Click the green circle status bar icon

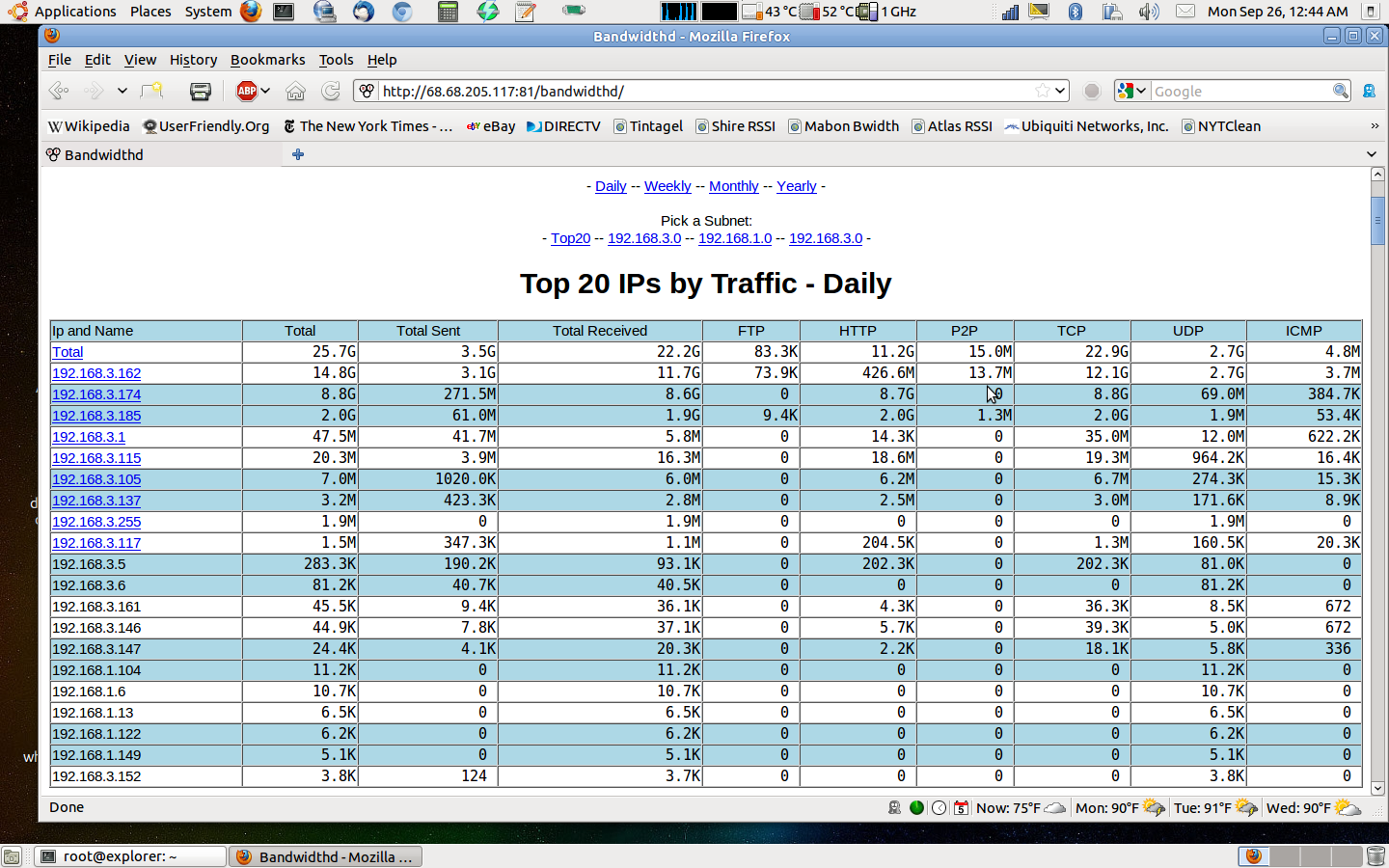(x=916, y=807)
